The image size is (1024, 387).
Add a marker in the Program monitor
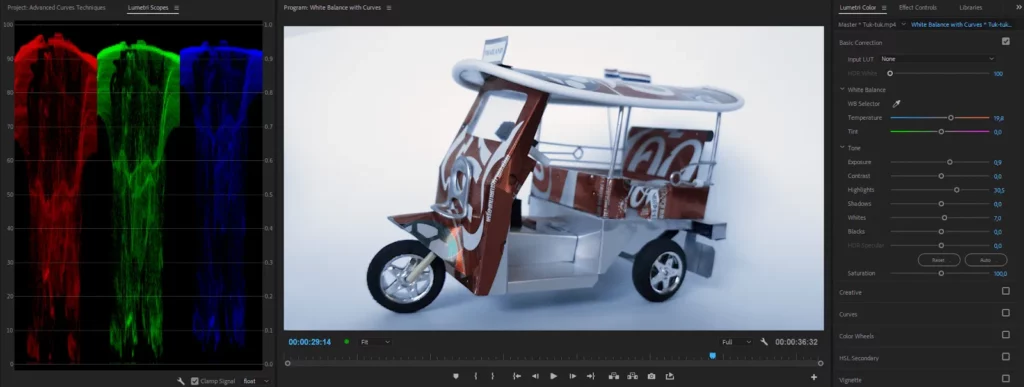pyautogui.click(x=456, y=377)
